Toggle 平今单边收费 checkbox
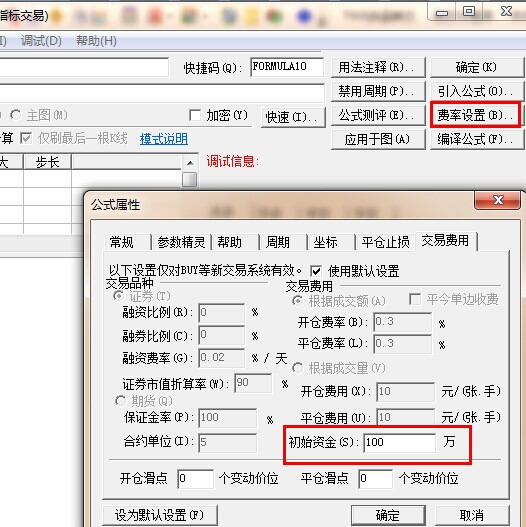The height and width of the screenshot is (527, 526). coord(415,299)
